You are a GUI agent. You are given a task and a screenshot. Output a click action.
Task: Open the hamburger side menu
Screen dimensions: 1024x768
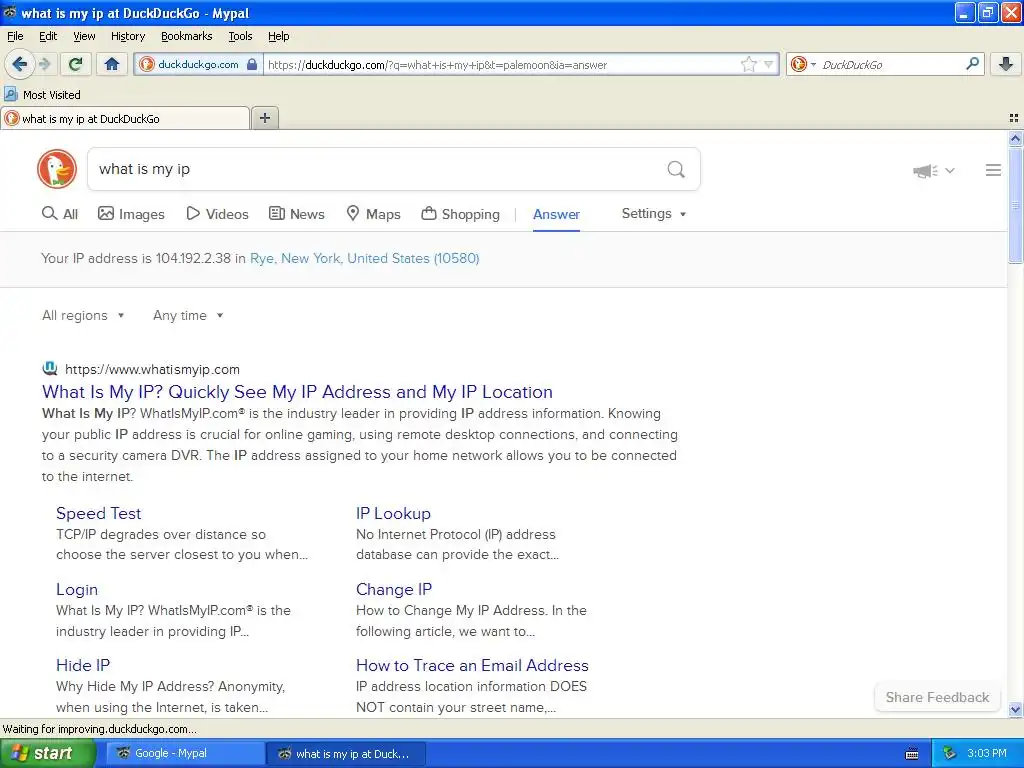pyautogui.click(x=993, y=170)
